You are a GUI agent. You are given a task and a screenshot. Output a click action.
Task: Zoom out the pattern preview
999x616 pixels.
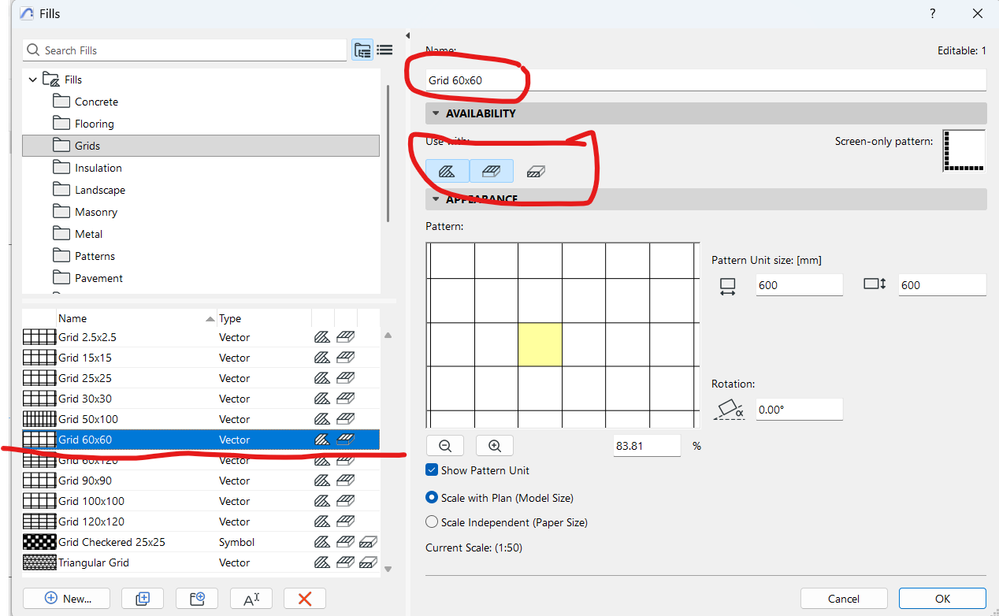[445, 446]
